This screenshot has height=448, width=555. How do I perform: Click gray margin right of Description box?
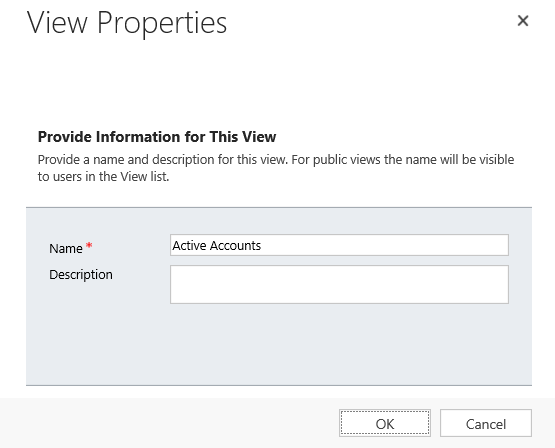click(x=520, y=285)
